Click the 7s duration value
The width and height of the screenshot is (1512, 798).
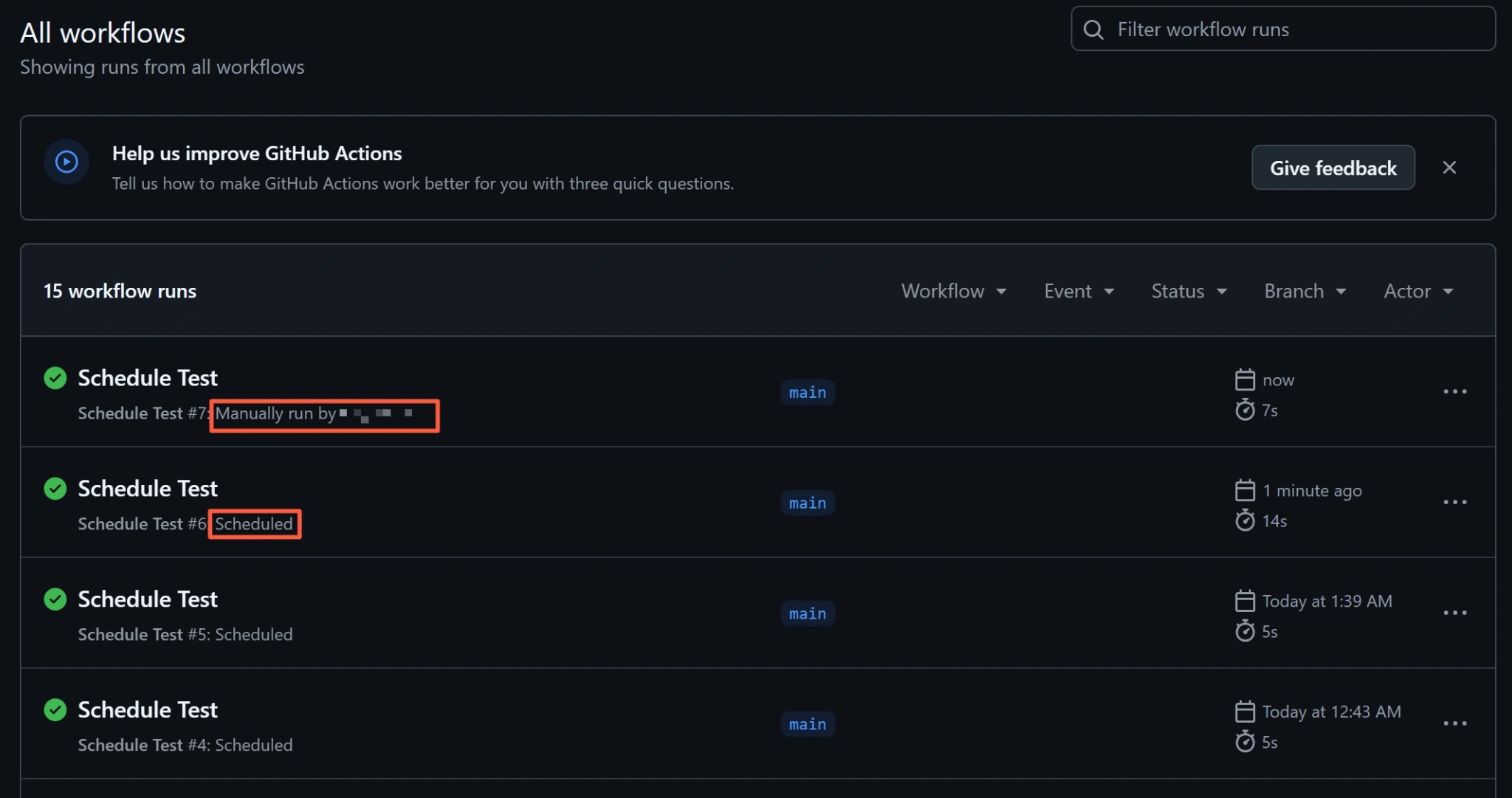1270,410
